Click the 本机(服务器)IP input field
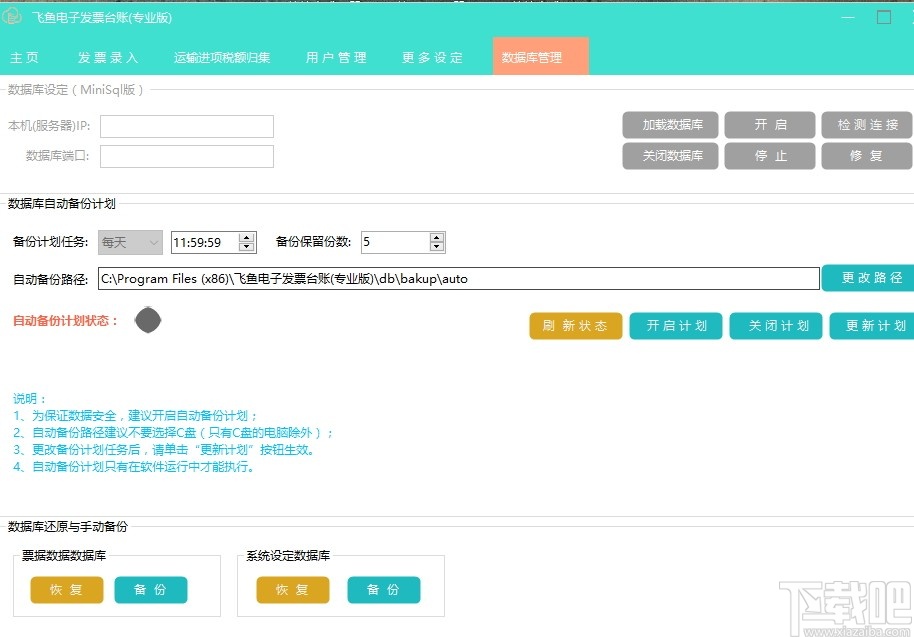 (x=187, y=126)
